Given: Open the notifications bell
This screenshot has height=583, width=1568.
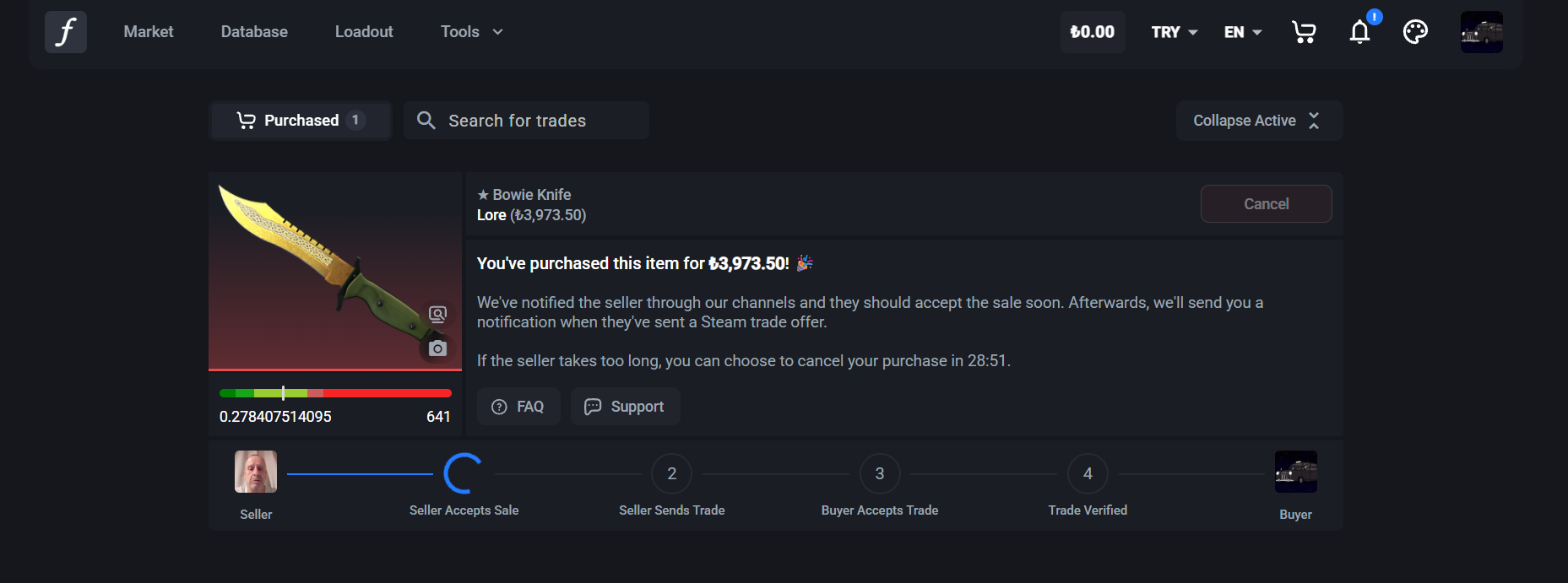Looking at the screenshot, I should (x=1359, y=32).
